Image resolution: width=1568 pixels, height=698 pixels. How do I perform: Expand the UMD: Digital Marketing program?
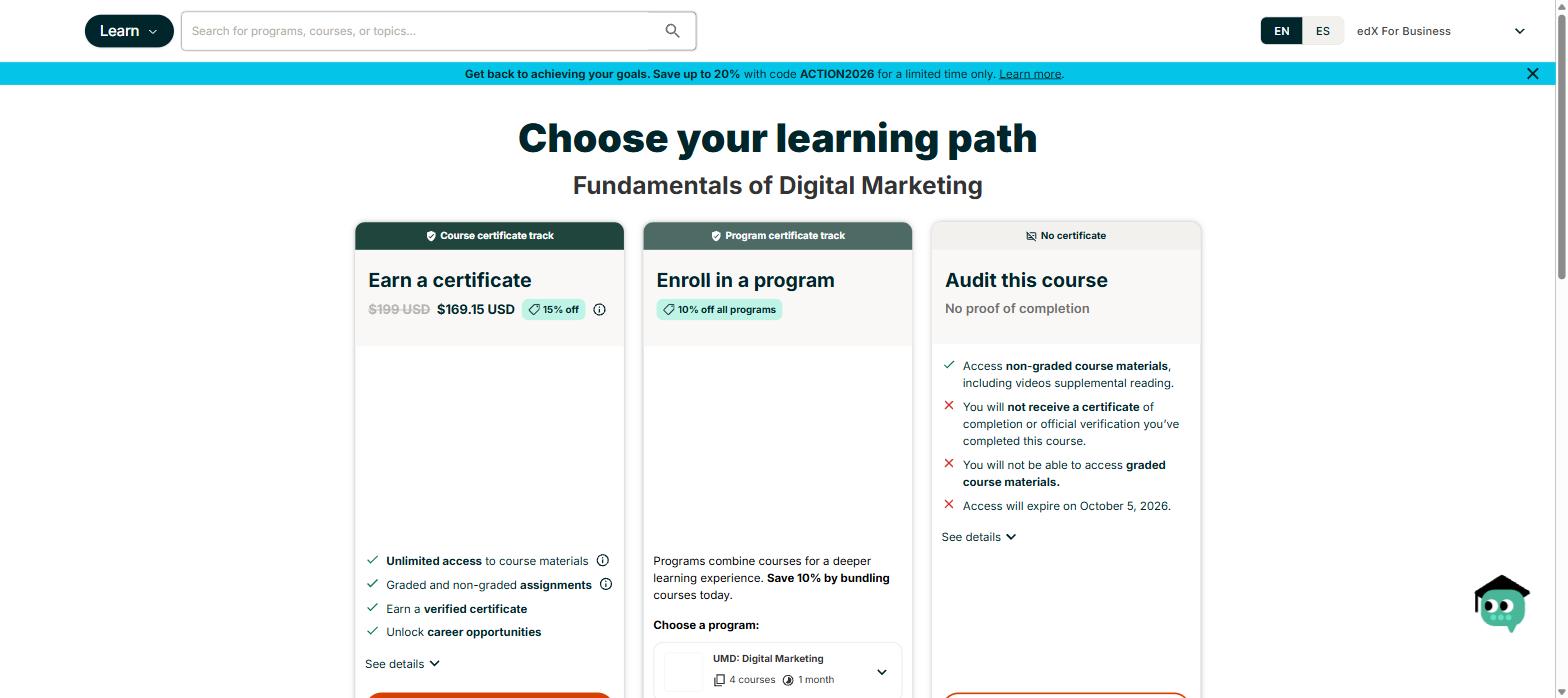coord(881,672)
